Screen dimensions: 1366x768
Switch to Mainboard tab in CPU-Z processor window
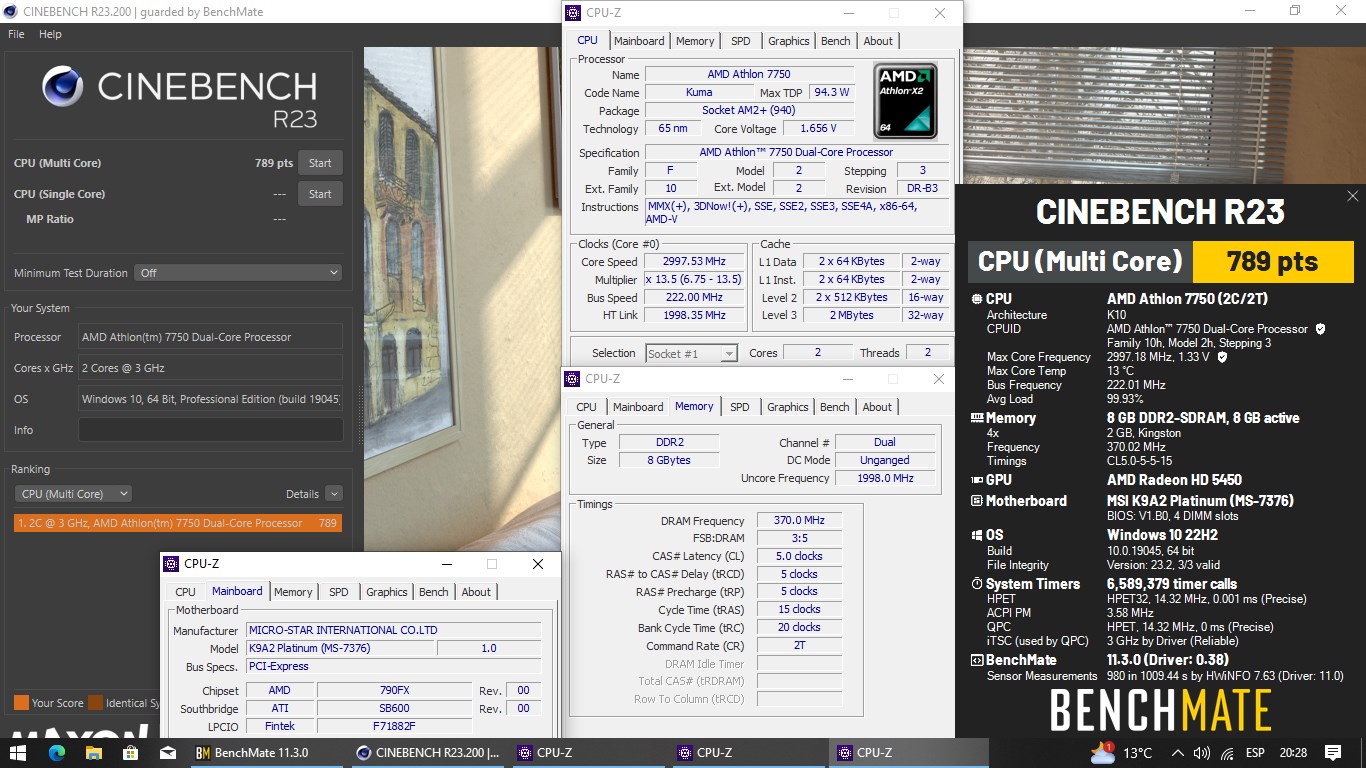tap(639, 41)
